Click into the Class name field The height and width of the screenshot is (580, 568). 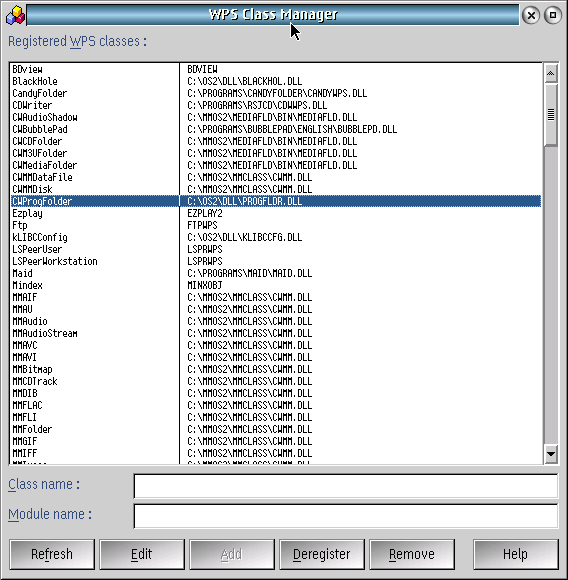tap(345, 486)
